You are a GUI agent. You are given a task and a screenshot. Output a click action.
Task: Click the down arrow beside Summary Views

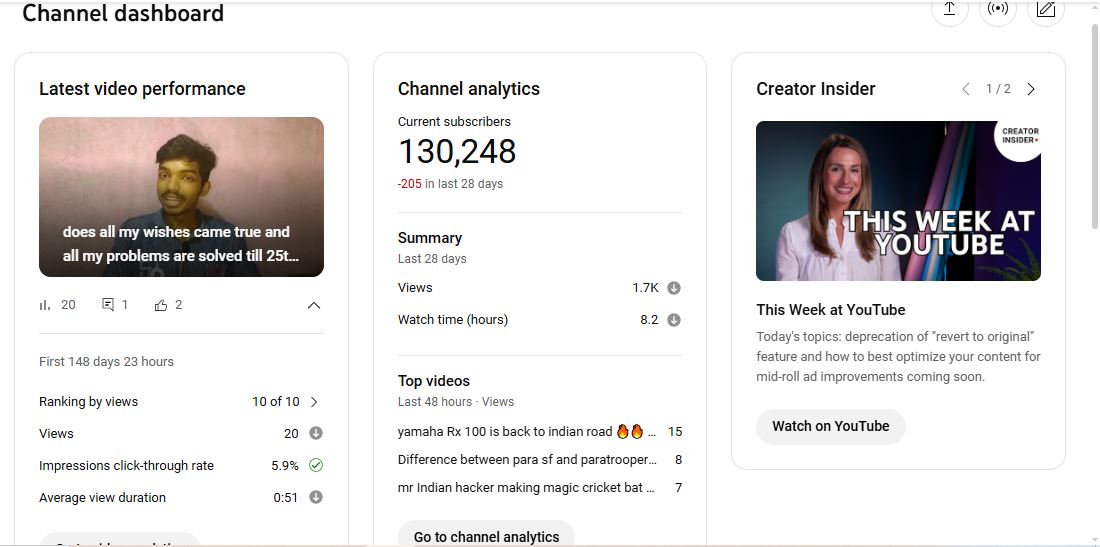[x=674, y=288]
